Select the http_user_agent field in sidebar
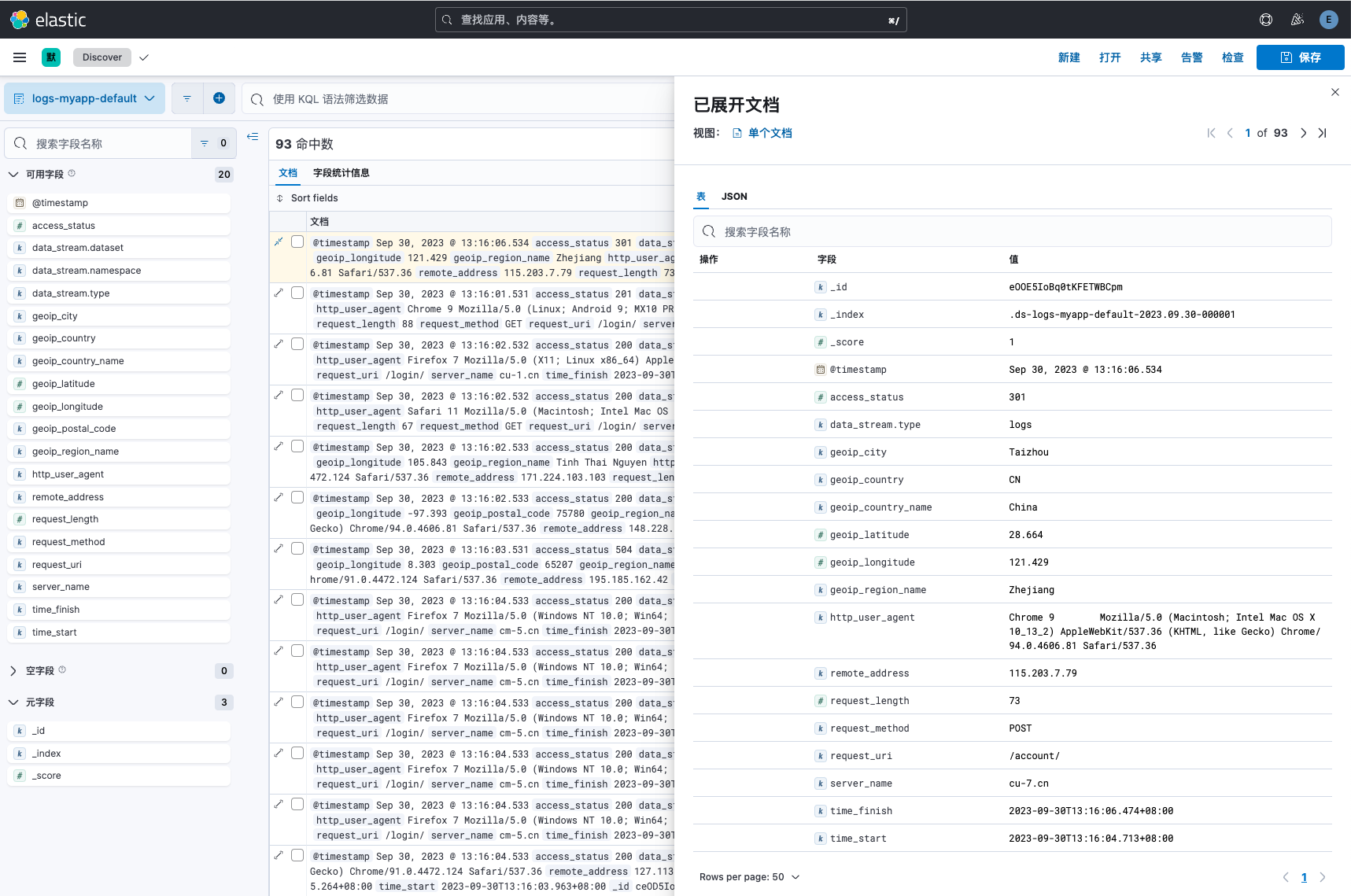Image resolution: width=1351 pixels, height=896 pixels. tap(120, 474)
